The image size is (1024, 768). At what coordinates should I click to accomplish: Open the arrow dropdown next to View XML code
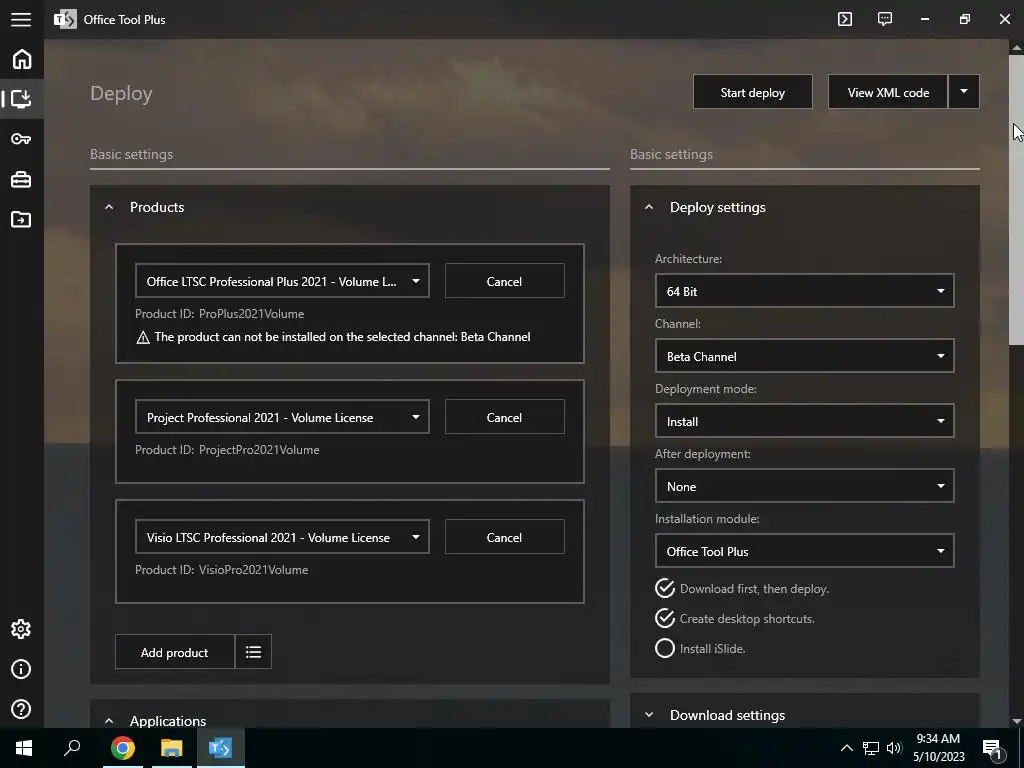click(964, 91)
